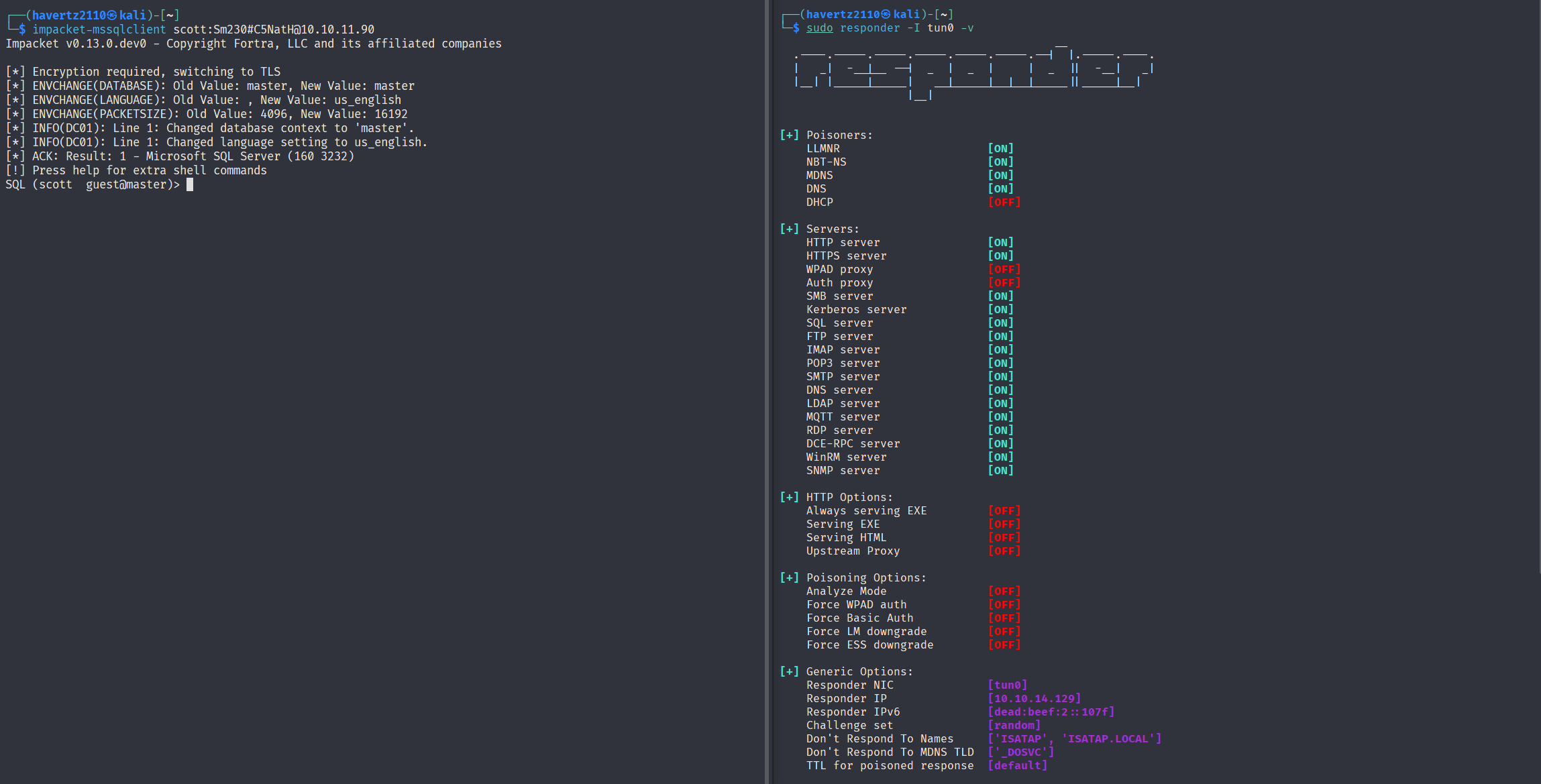
Task: Click the Kerberos server ON indicator
Action: [1000, 310]
